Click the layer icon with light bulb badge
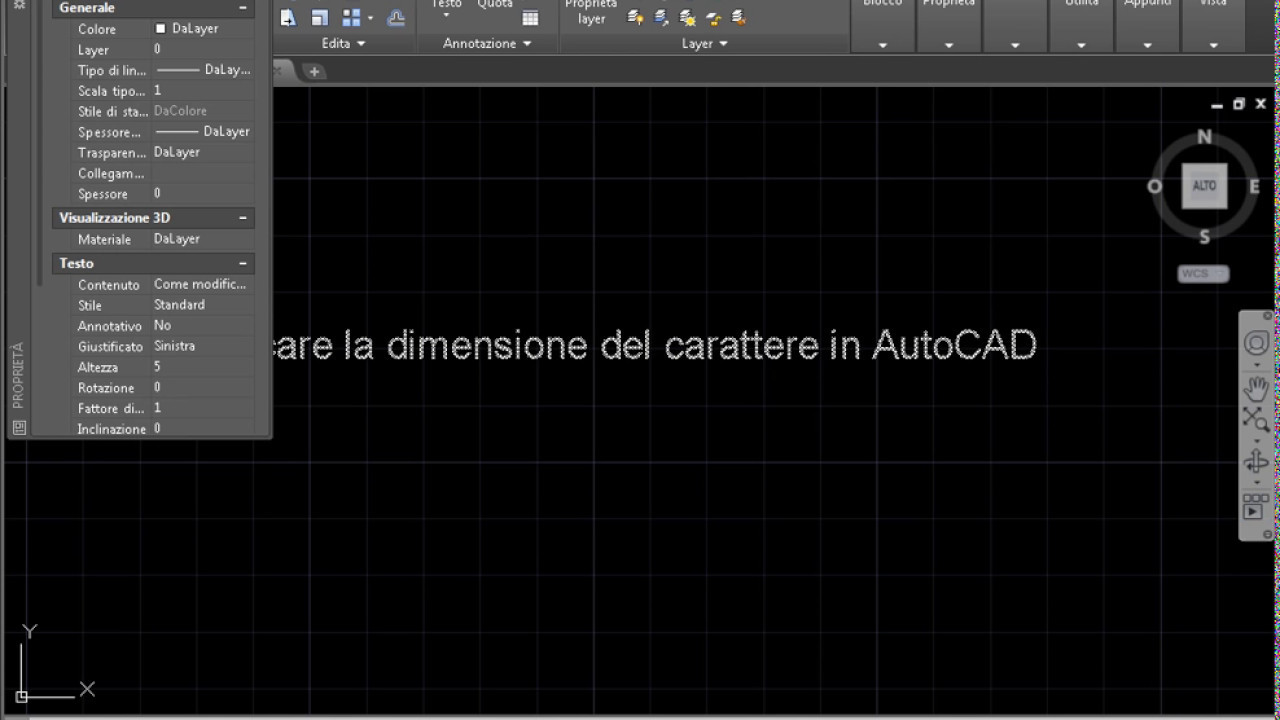Image resolution: width=1280 pixels, height=720 pixels. 635,17
